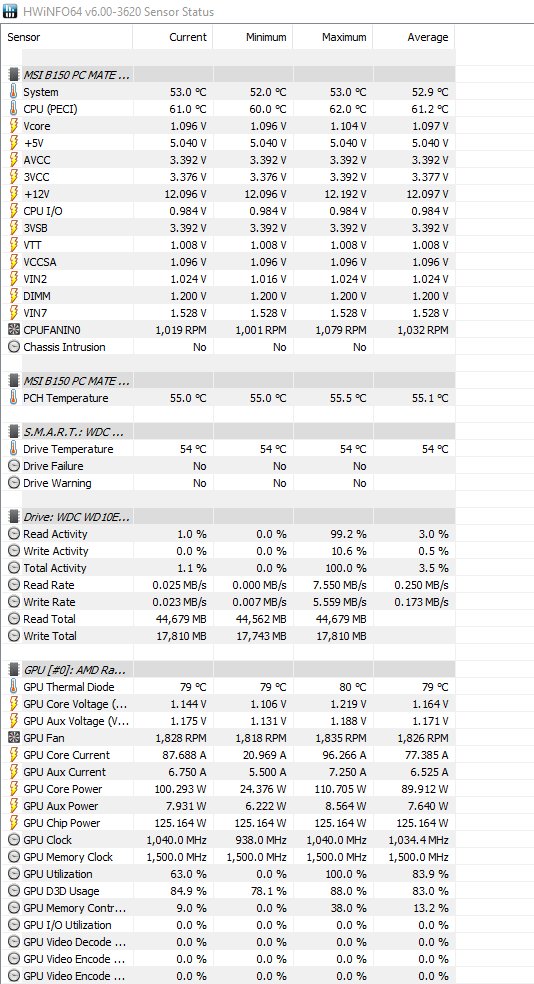Select the VCCSA sensor row
Screen dimensions: 534x984
228,262
